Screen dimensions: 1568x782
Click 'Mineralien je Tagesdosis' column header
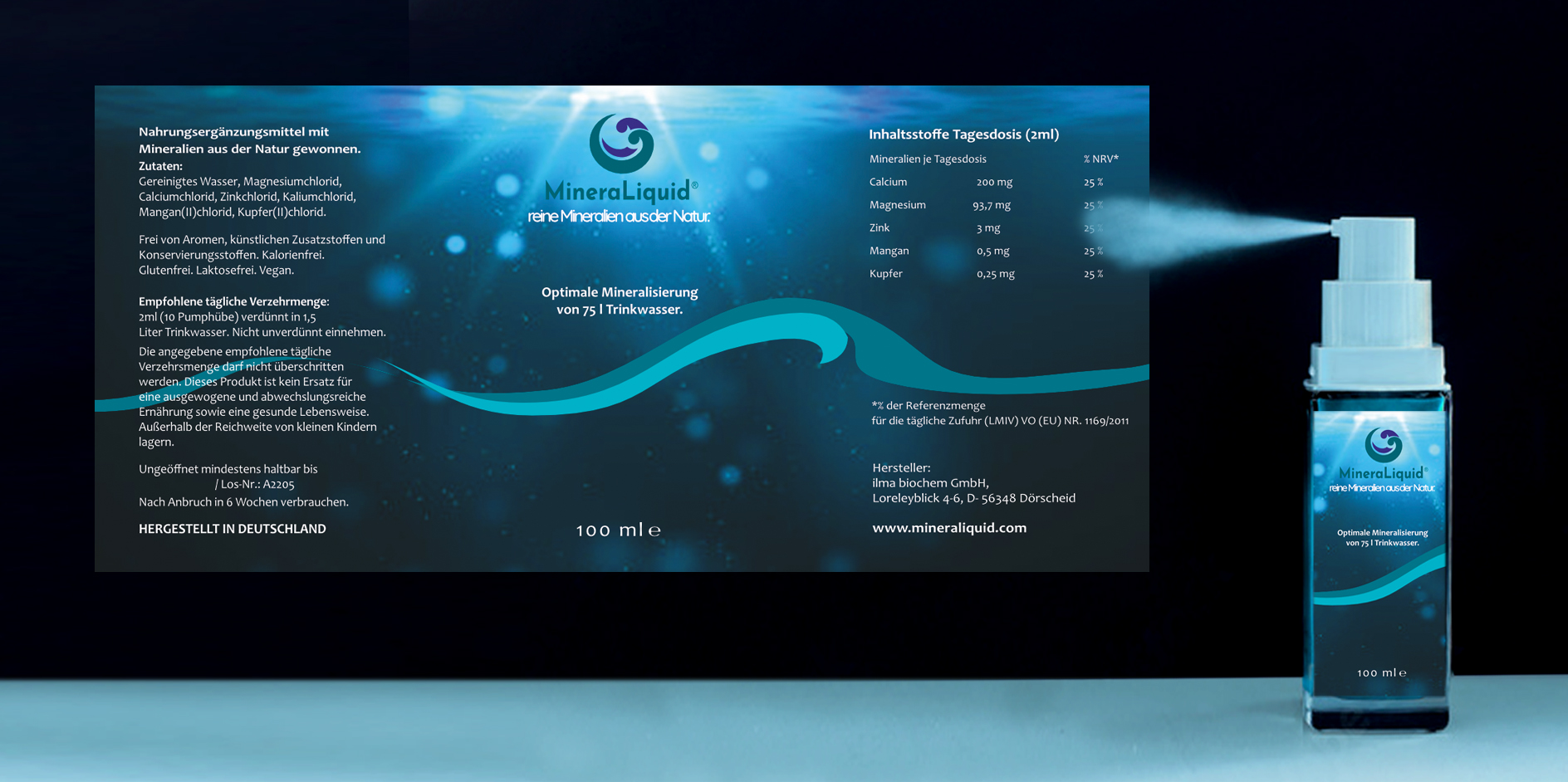[928, 159]
